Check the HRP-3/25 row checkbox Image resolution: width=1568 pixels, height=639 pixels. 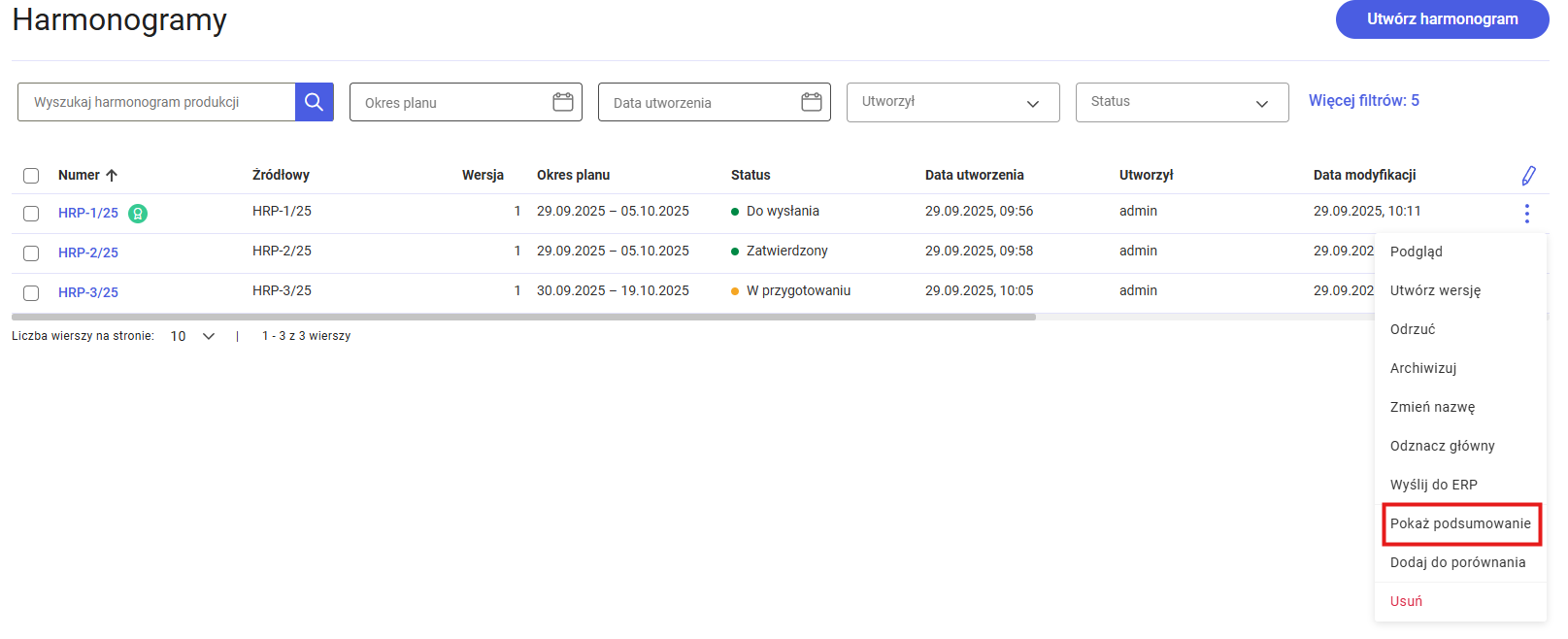coord(31,293)
